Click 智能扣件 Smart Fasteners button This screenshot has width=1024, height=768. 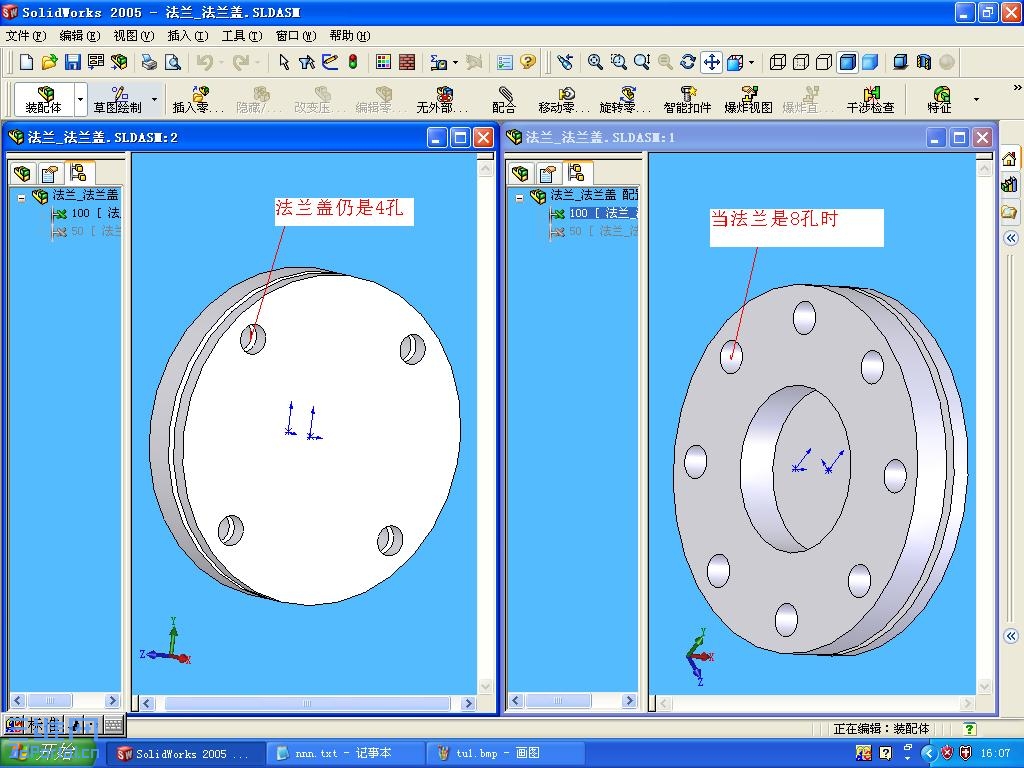pos(687,99)
